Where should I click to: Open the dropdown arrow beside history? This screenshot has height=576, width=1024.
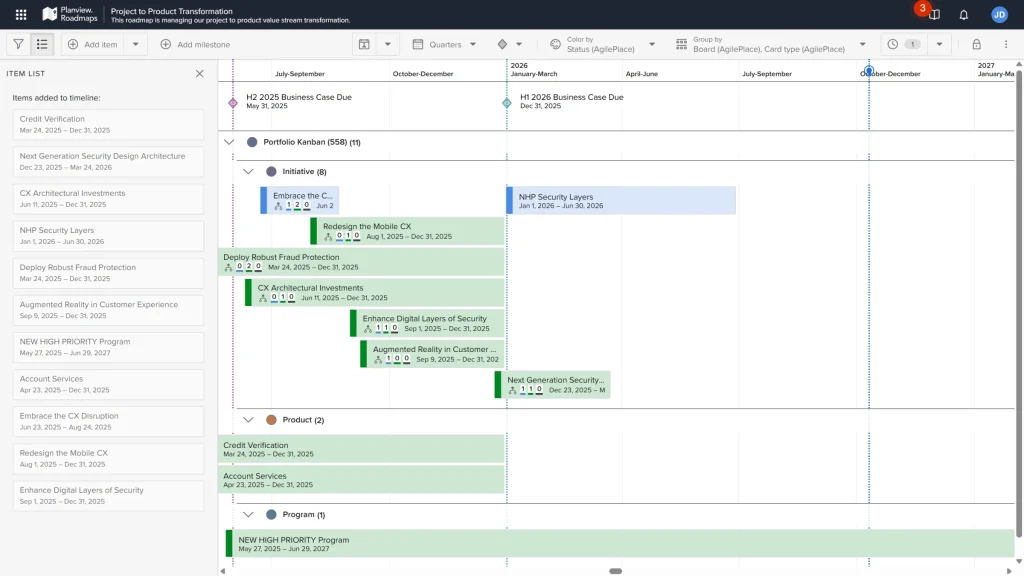940,44
